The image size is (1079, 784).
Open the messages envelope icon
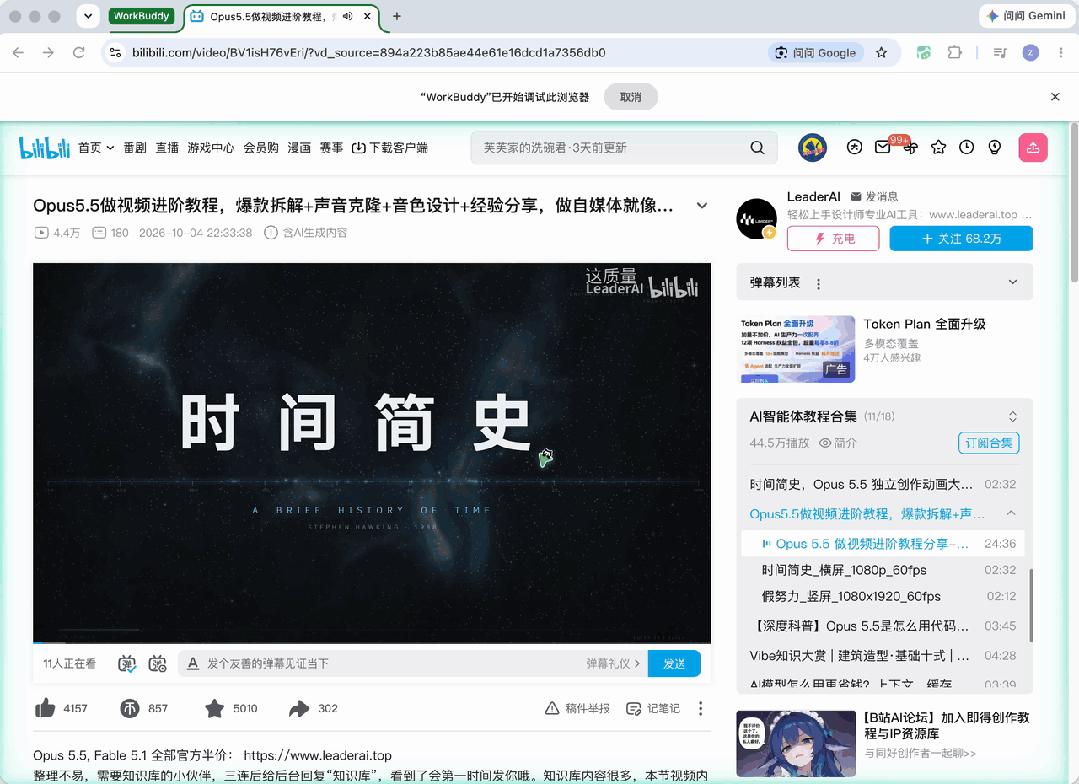(882, 147)
